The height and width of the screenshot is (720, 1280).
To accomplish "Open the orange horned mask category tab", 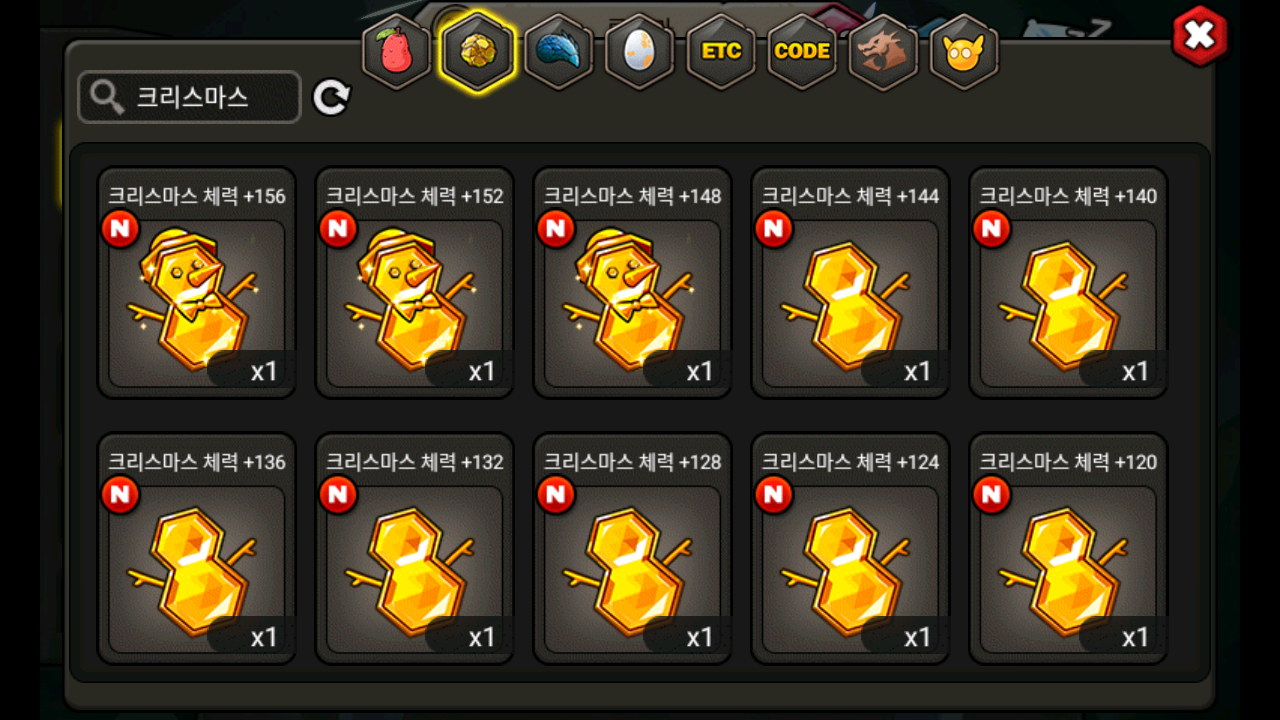I will pos(964,51).
